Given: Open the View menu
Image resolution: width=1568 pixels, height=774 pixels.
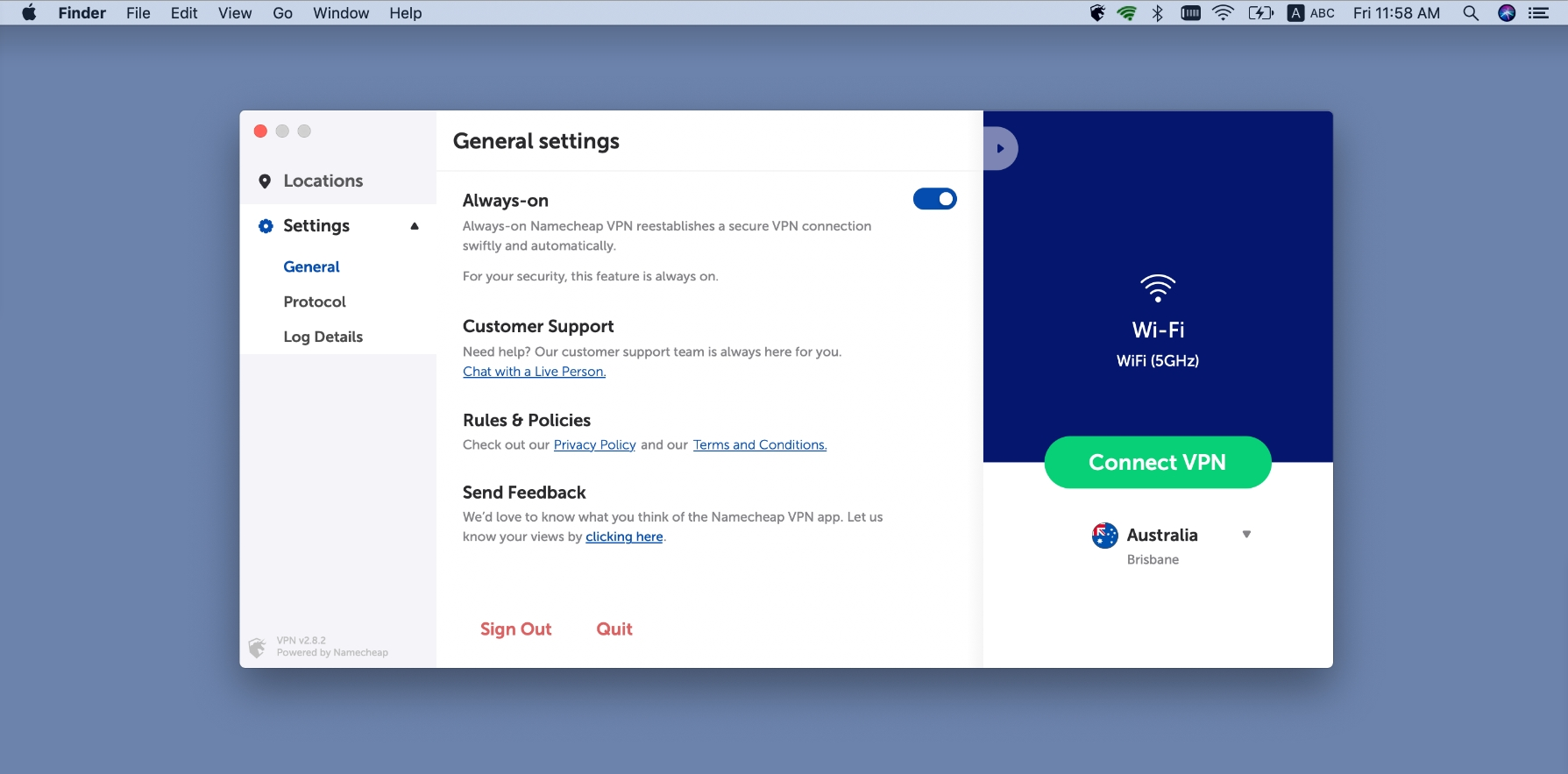Looking at the screenshot, I should pyautogui.click(x=235, y=13).
